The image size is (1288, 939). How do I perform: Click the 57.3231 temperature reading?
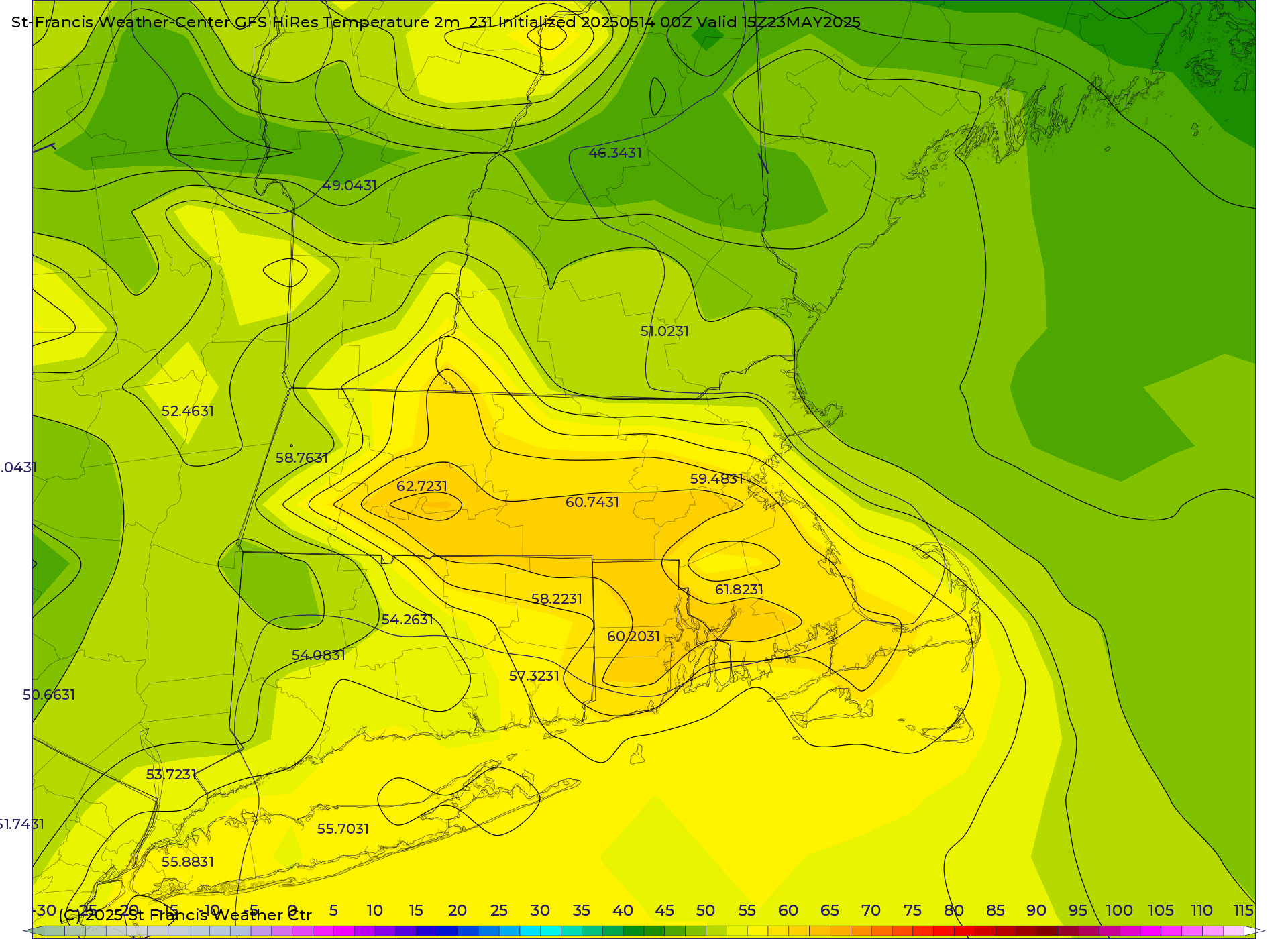[534, 676]
